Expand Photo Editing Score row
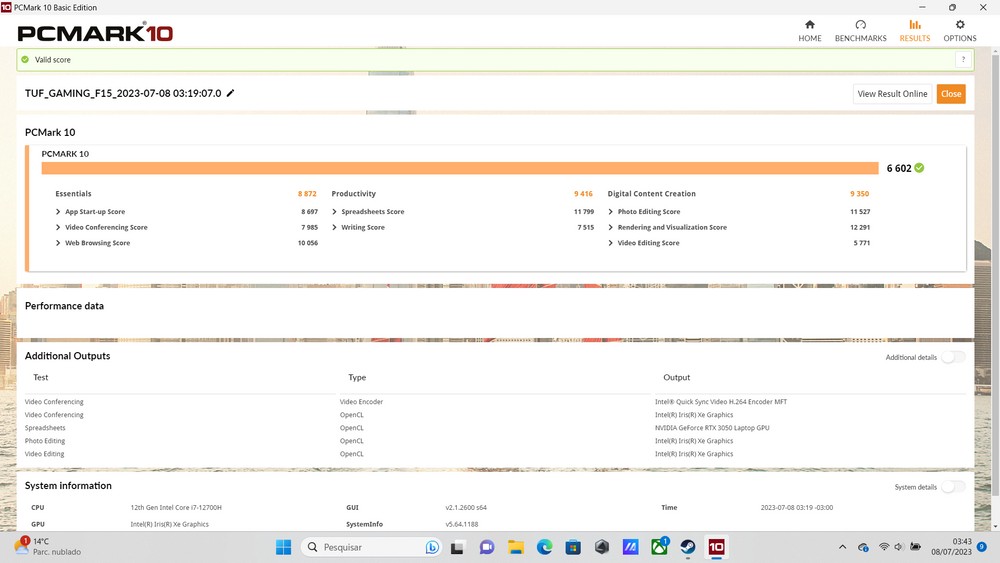Screen dimensions: 1000x563 pos(610,212)
